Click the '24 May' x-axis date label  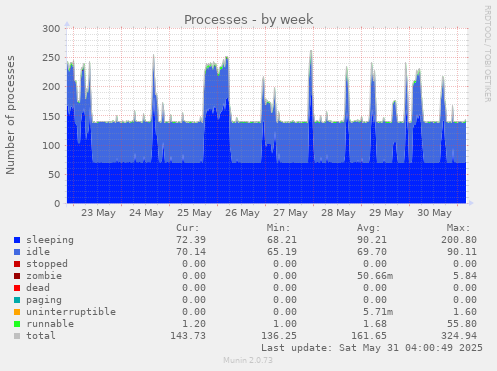tap(146, 213)
